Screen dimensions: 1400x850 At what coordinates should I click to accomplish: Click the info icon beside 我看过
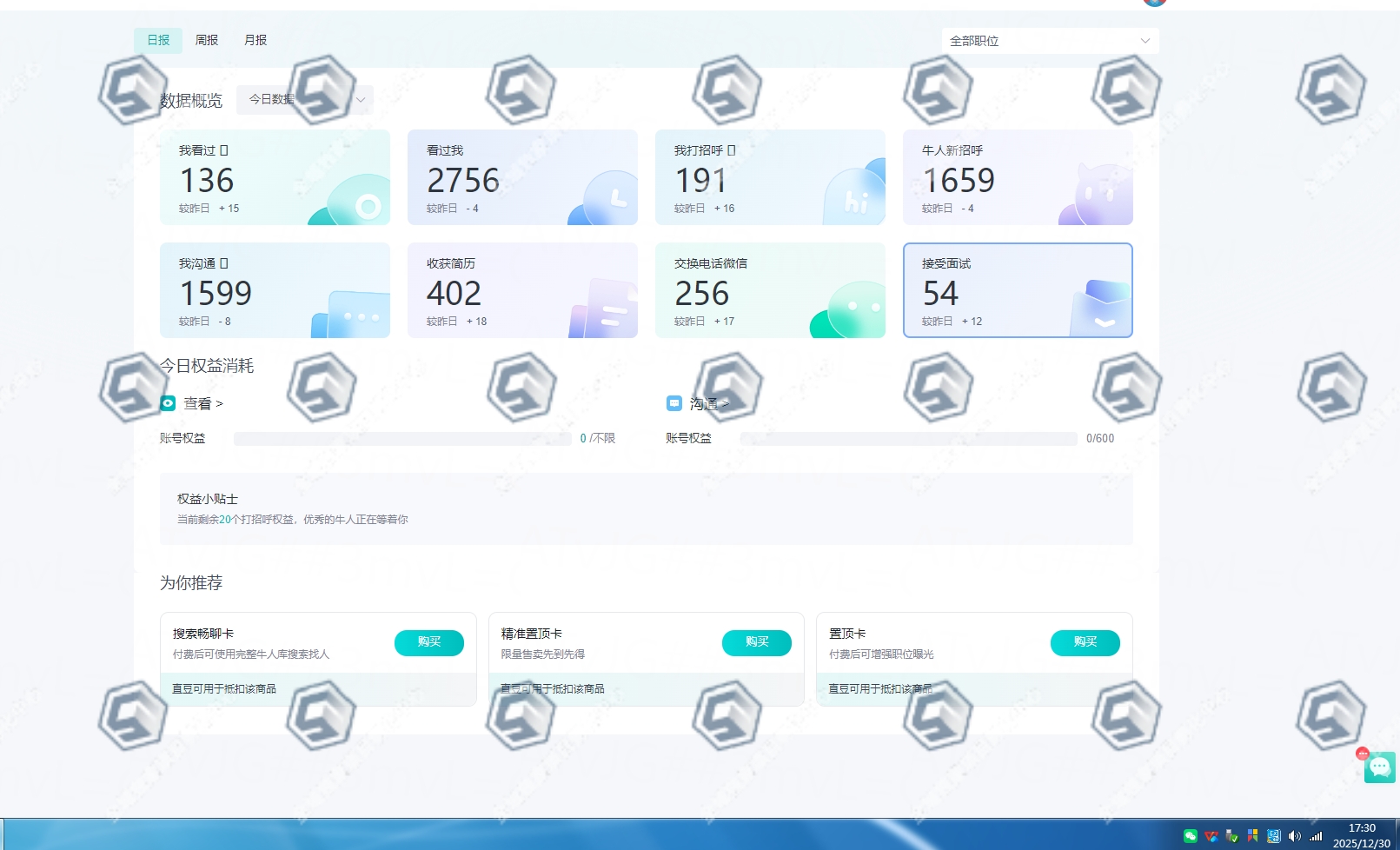point(224,150)
